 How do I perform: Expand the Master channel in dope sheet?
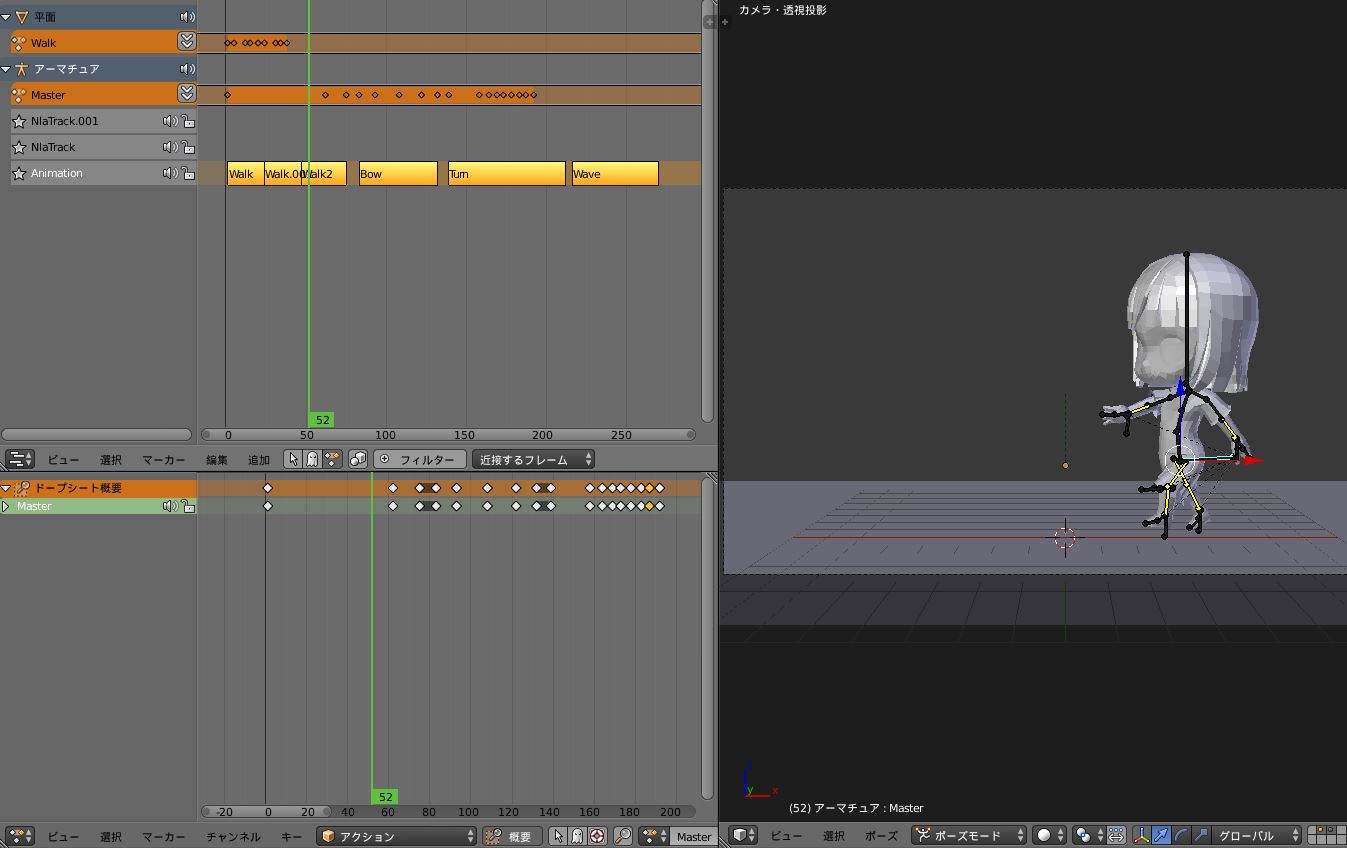click(6, 506)
